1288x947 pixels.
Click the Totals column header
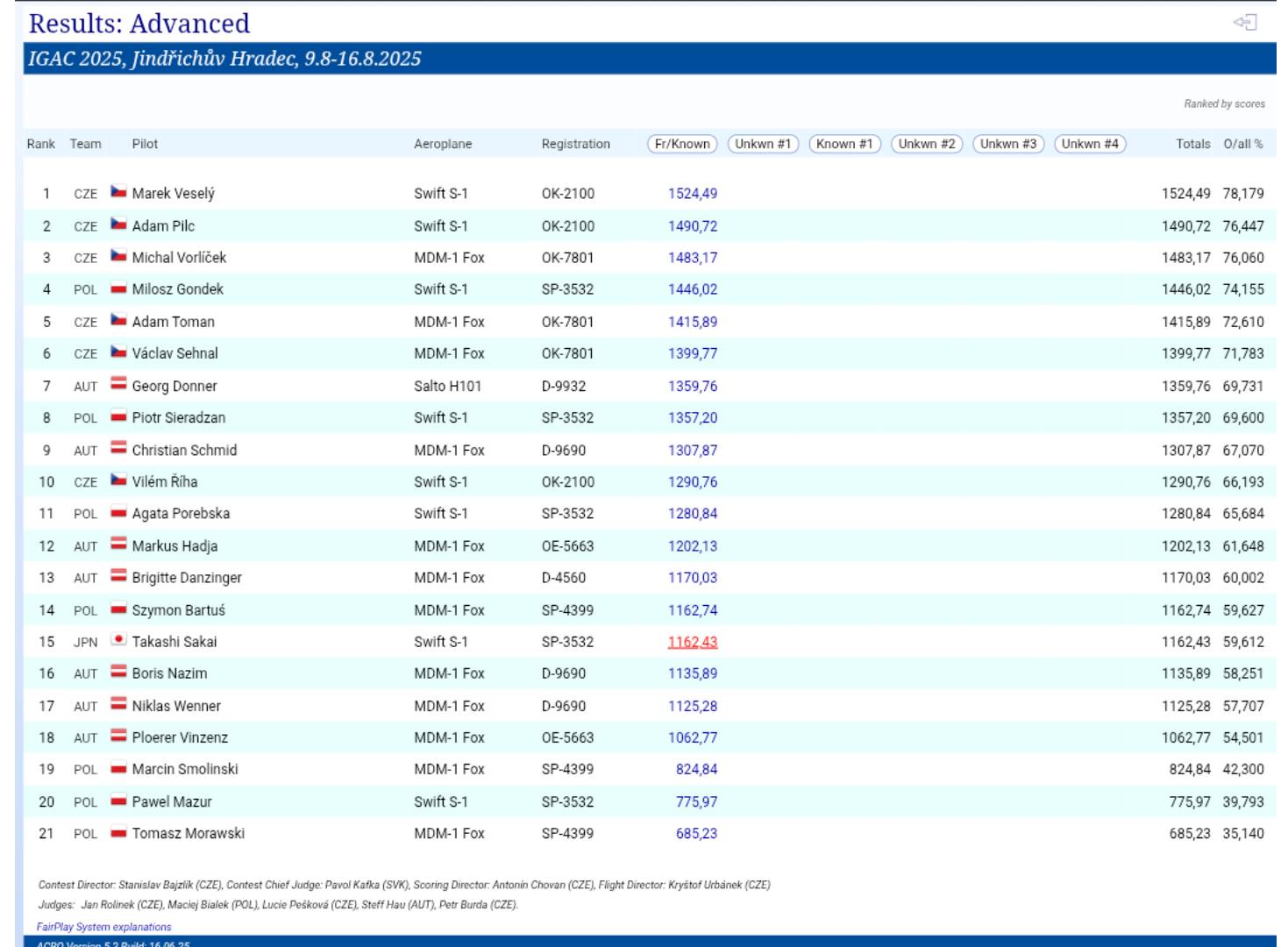pos(1192,144)
